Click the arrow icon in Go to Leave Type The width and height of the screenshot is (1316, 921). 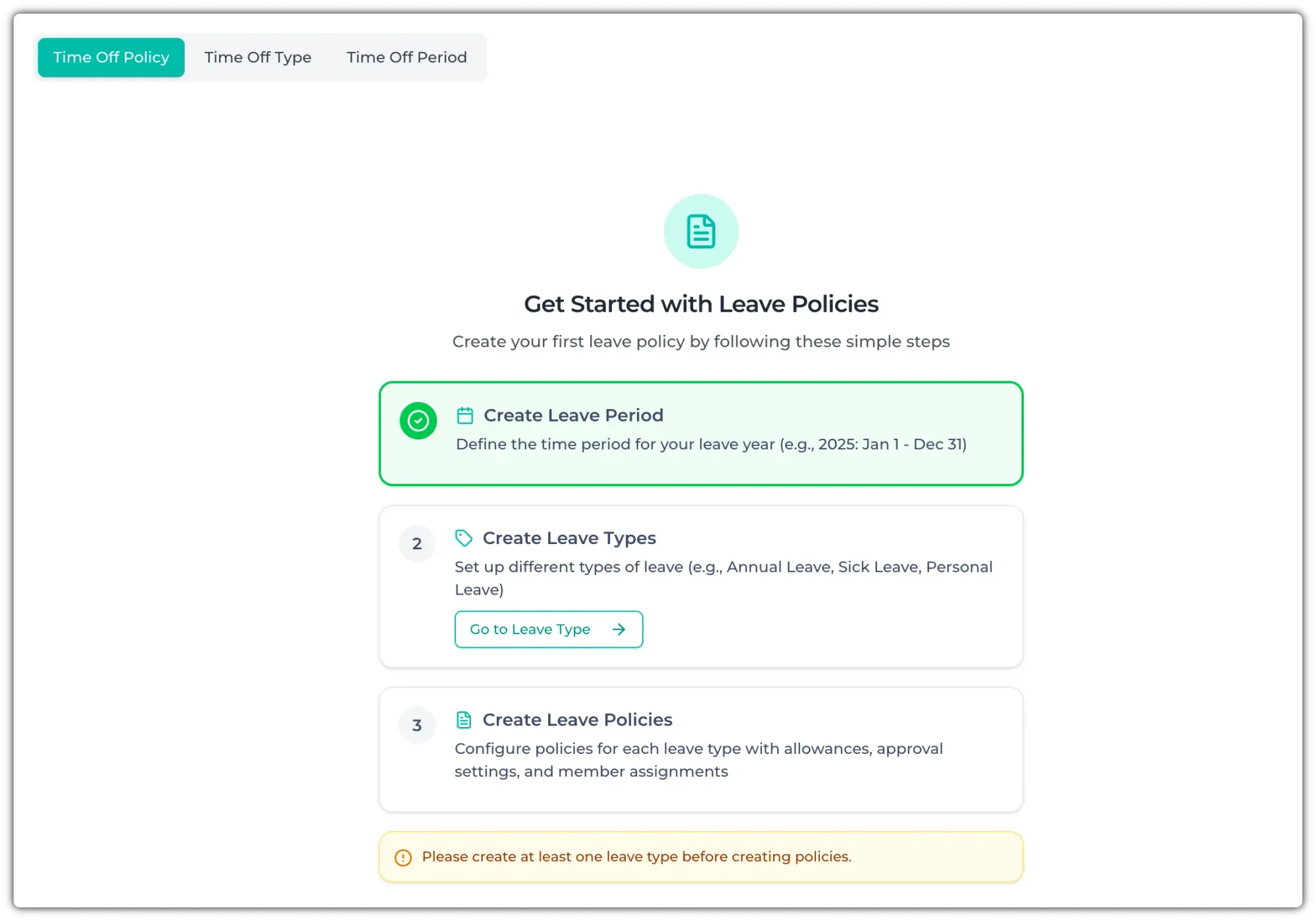pyautogui.click(x=619, y=630)
